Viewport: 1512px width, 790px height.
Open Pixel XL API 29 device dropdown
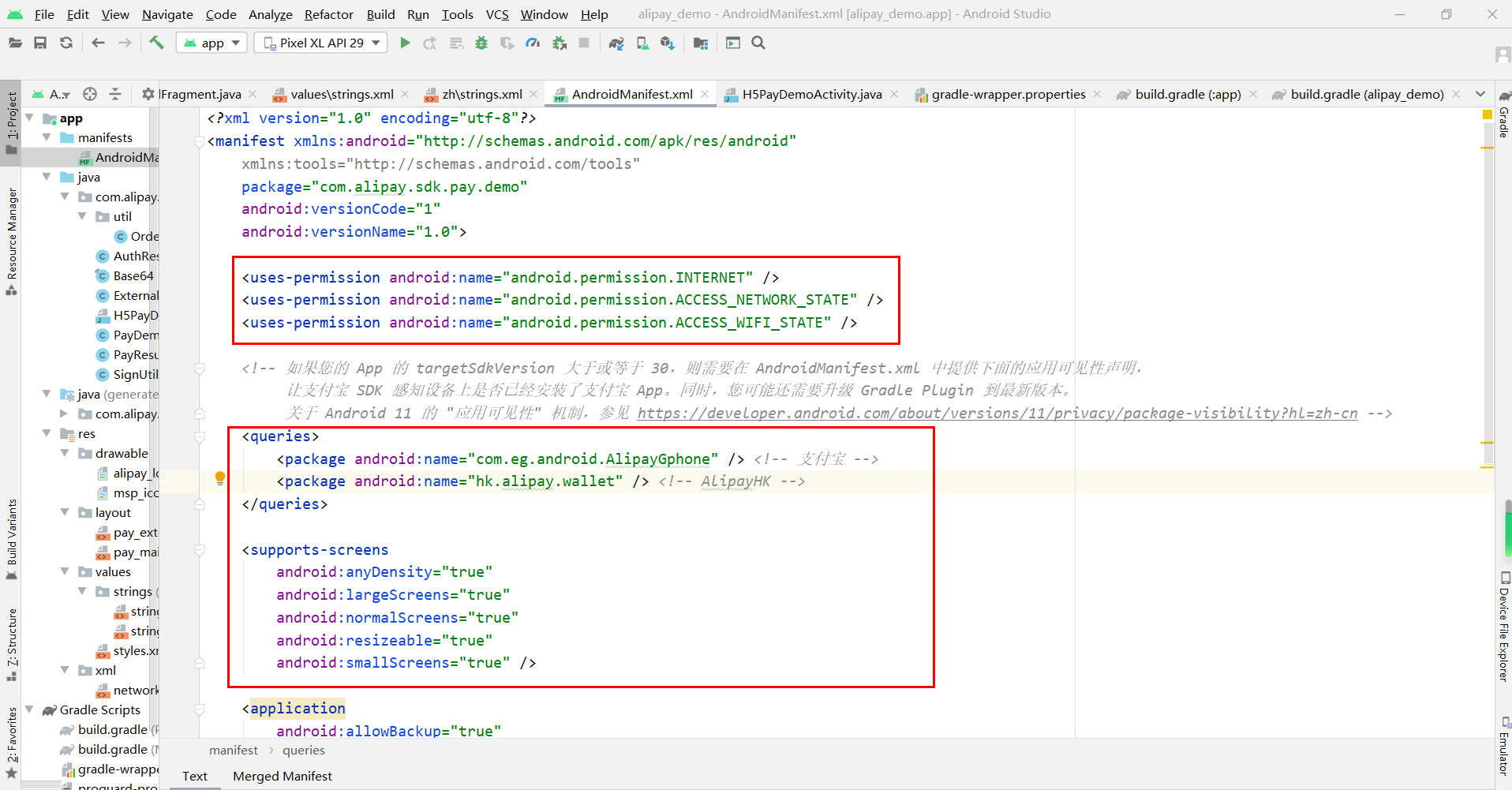click(321, 43)
